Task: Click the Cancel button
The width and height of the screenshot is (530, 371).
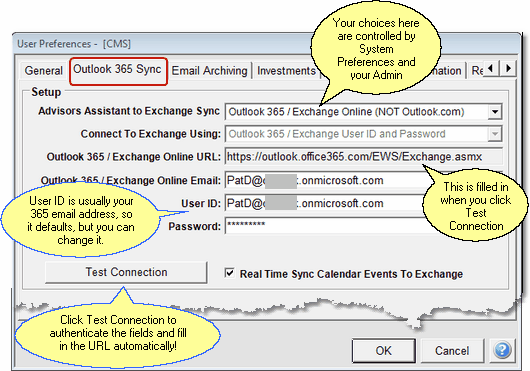Action: pos(452,351)
